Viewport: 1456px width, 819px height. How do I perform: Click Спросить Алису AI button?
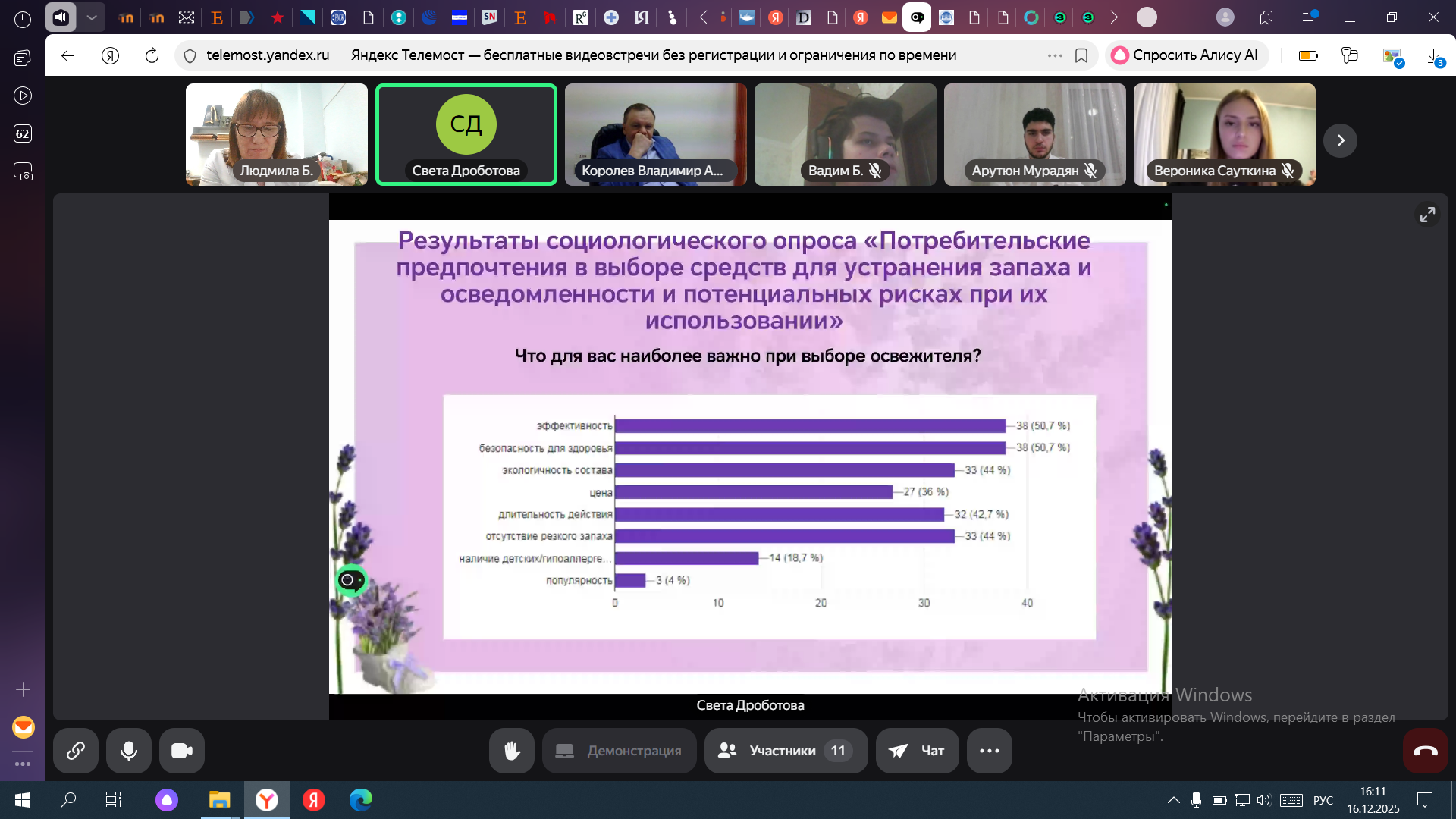[1186, 55]
